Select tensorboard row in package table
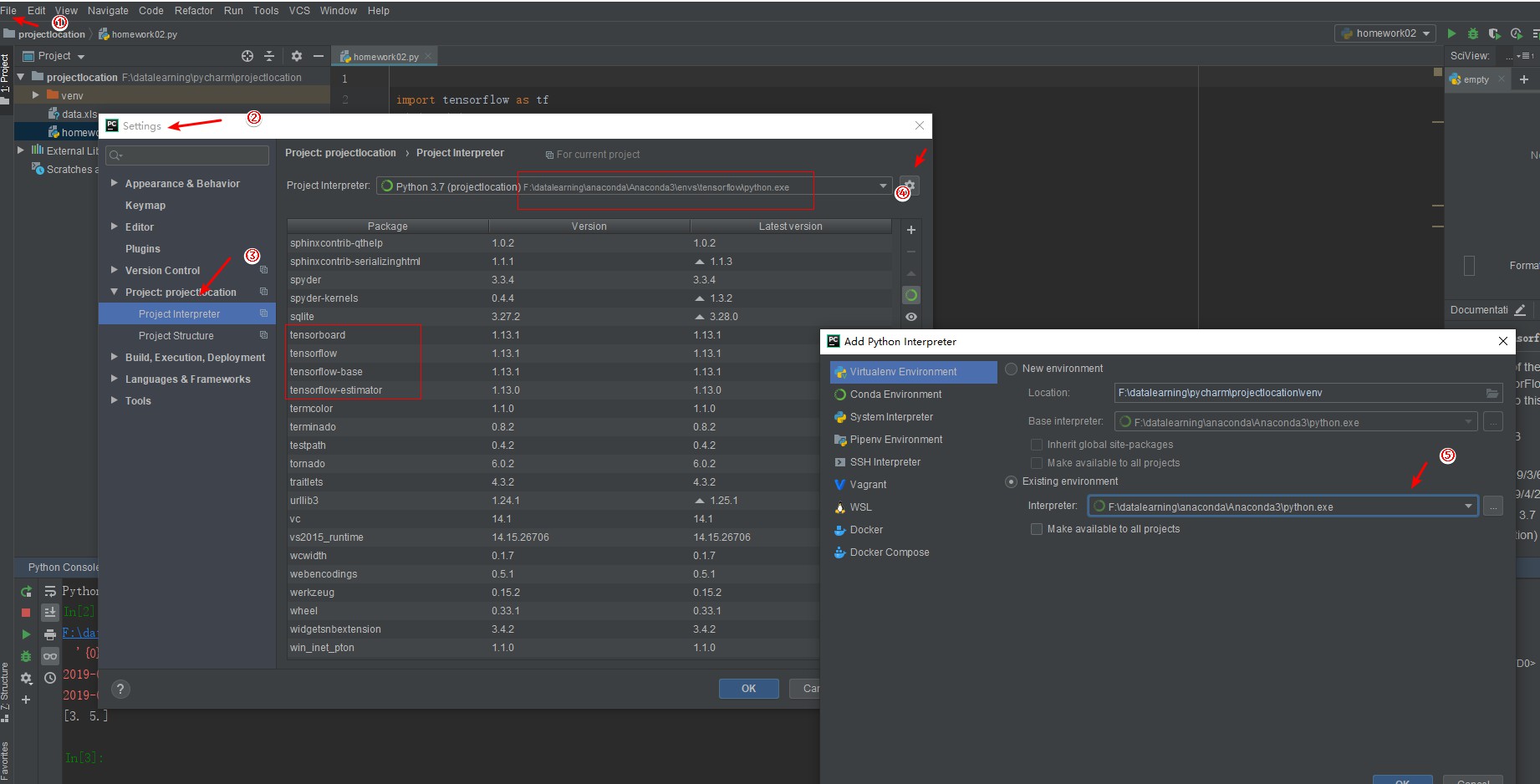 tap(589, 335)
